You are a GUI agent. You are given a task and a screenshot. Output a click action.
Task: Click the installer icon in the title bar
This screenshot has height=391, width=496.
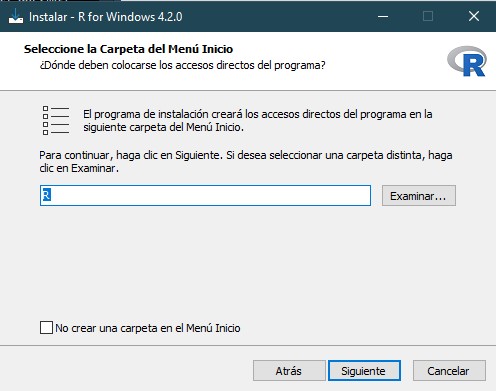pos(16,16)
